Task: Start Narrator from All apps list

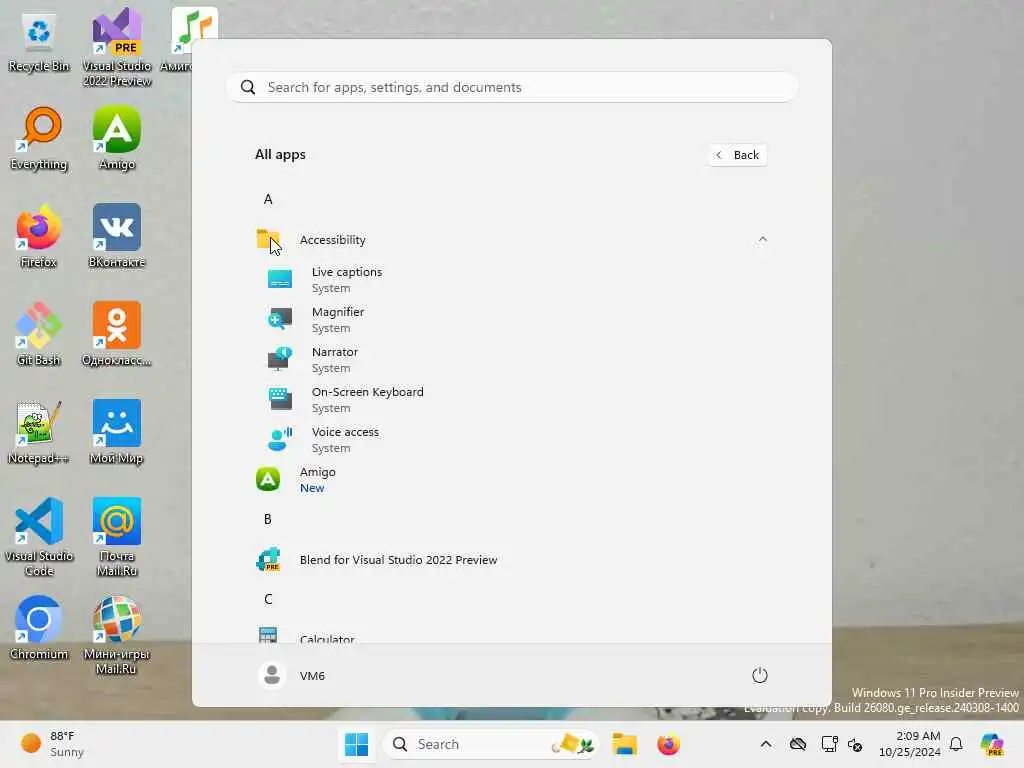Action: pyautogui.click(x=512, y=359)
